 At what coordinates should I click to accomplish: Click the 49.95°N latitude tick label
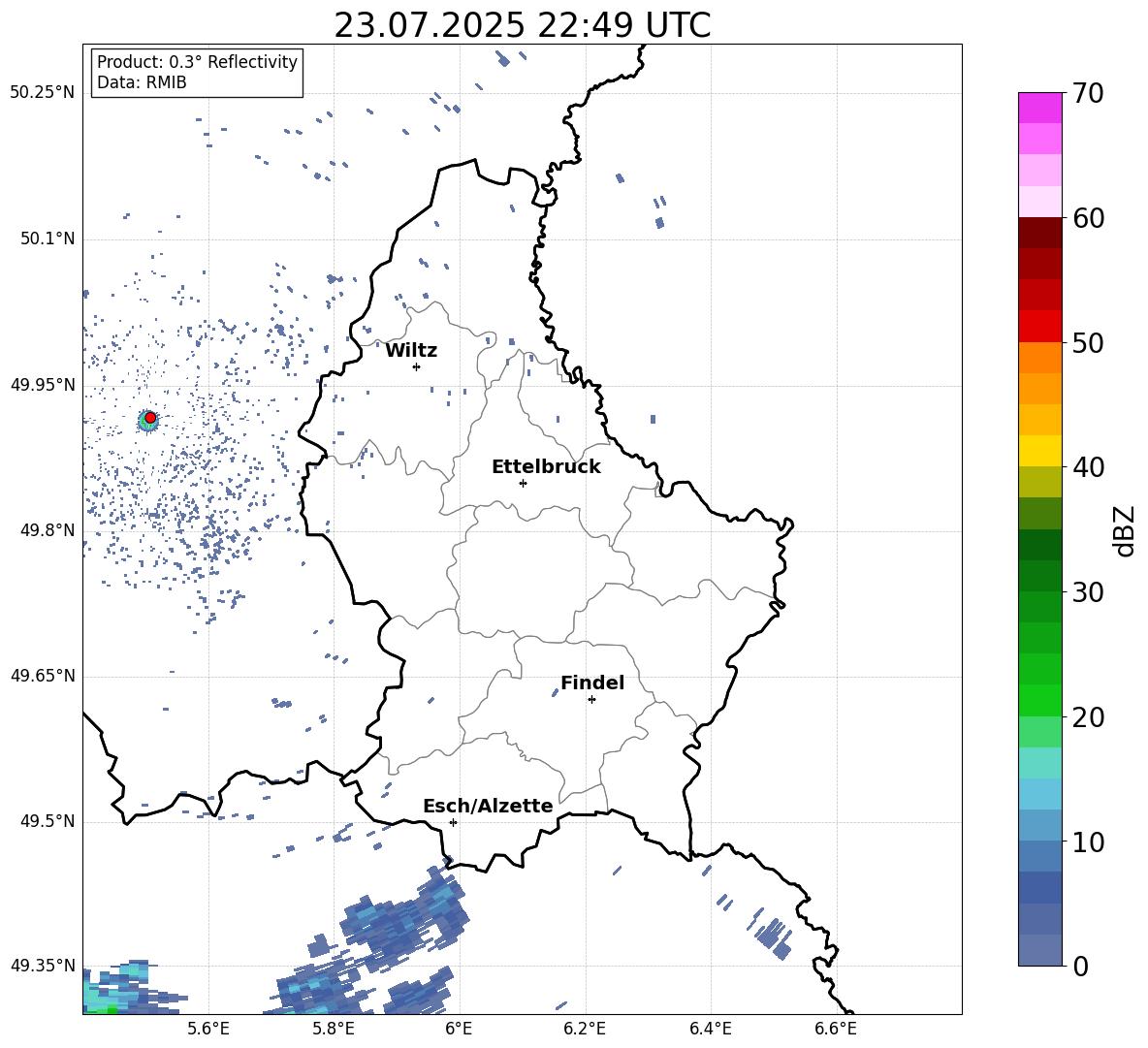43,385
